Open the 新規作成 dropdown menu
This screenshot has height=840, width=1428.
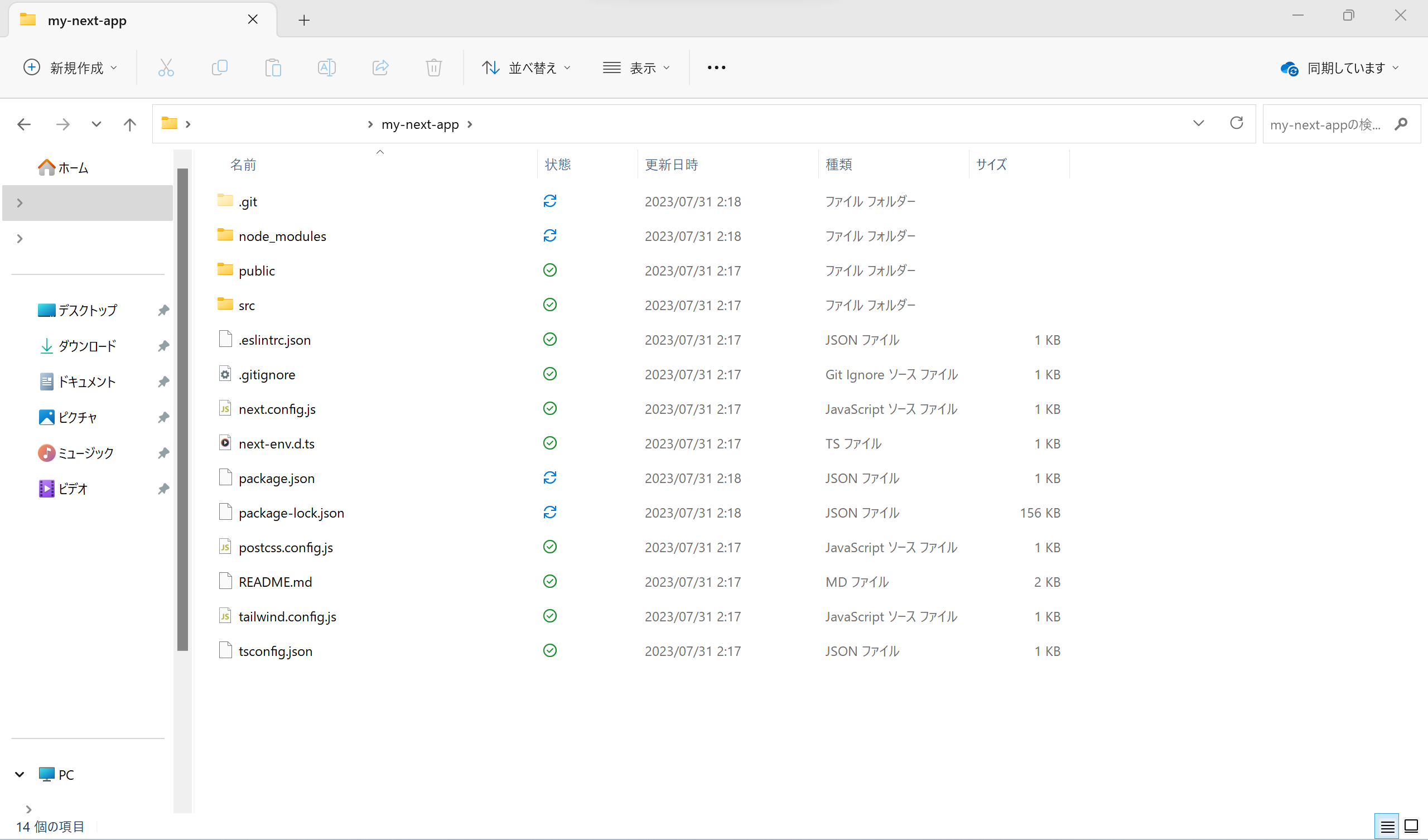[x=70, y=67]
